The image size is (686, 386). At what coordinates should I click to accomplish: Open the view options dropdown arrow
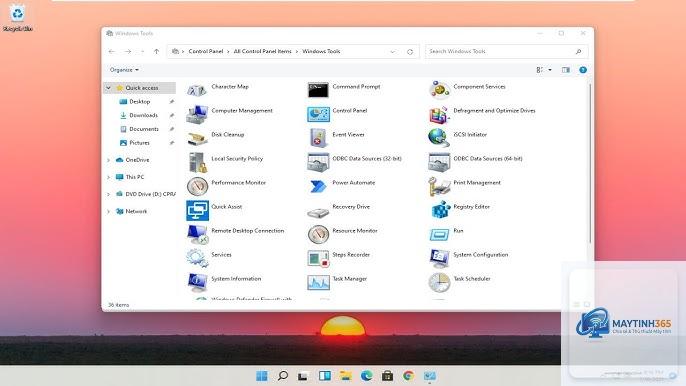pyautogui.click(x=550, y=70)
